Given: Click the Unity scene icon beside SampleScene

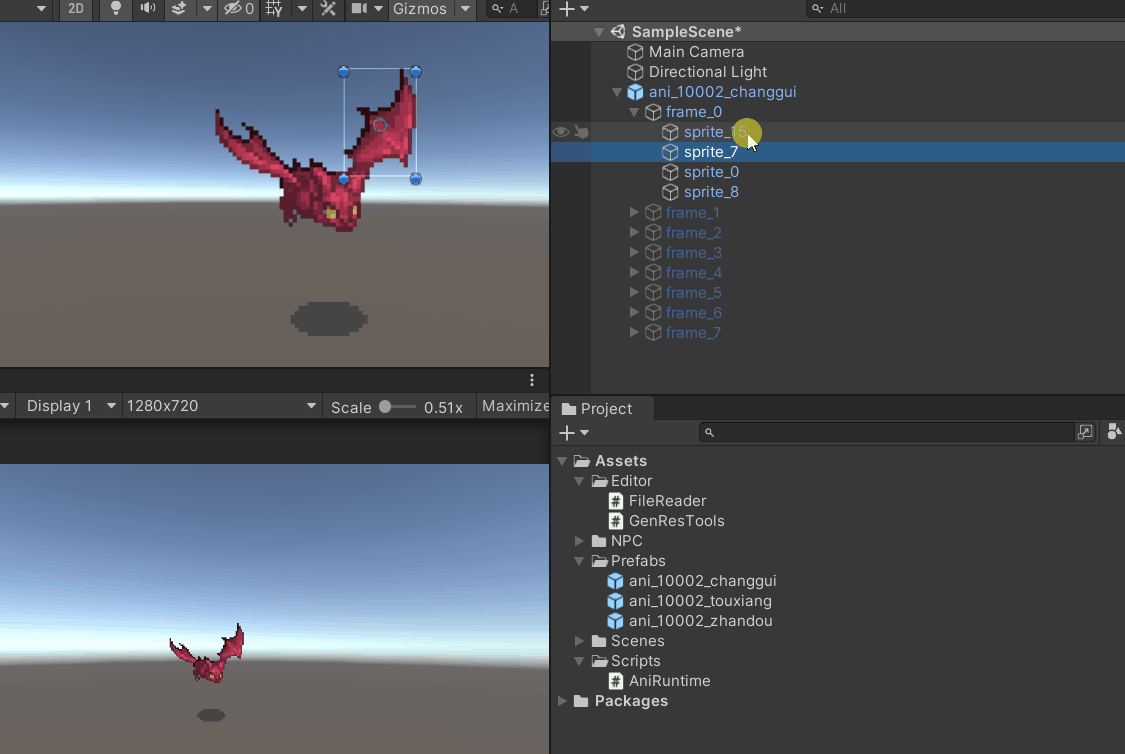Looking at the screenshot, I should point(618,32).
